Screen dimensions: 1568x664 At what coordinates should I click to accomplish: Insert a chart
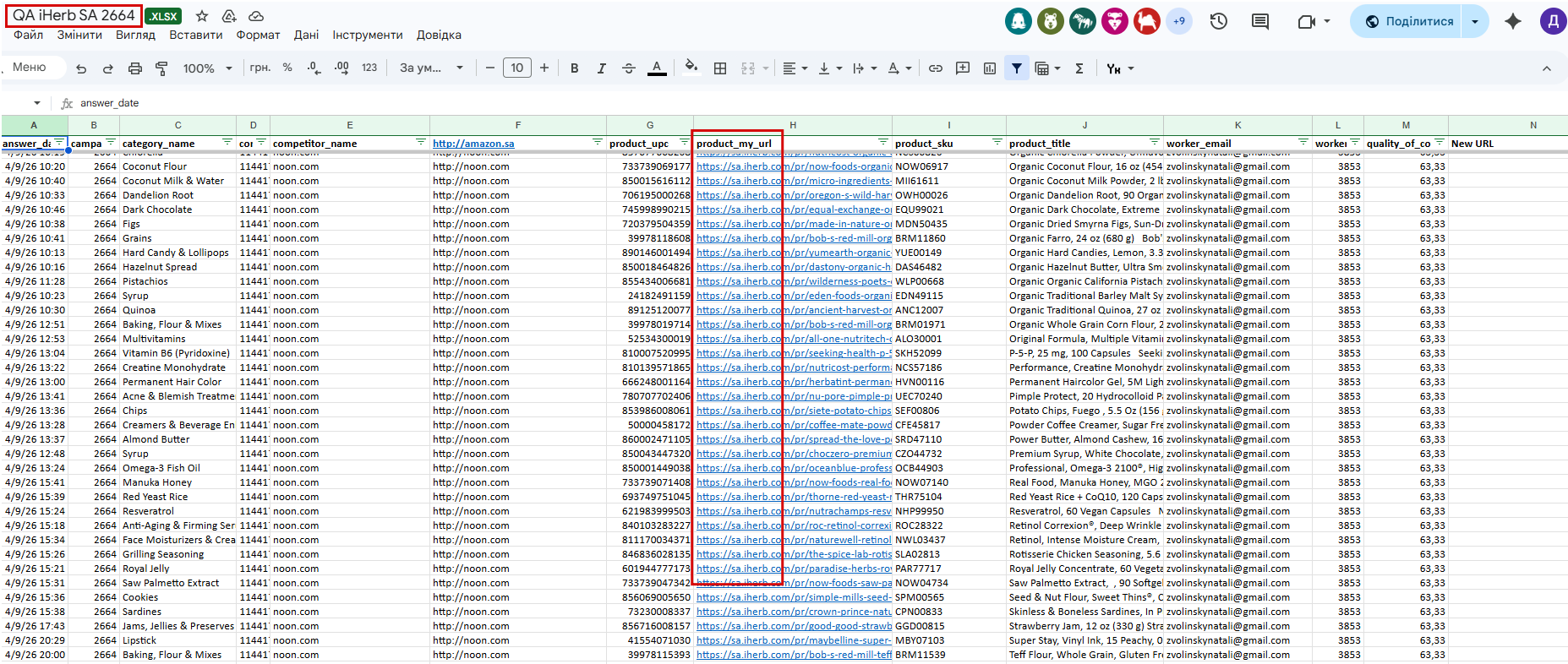pyautogui.click(x=990, y=68)
